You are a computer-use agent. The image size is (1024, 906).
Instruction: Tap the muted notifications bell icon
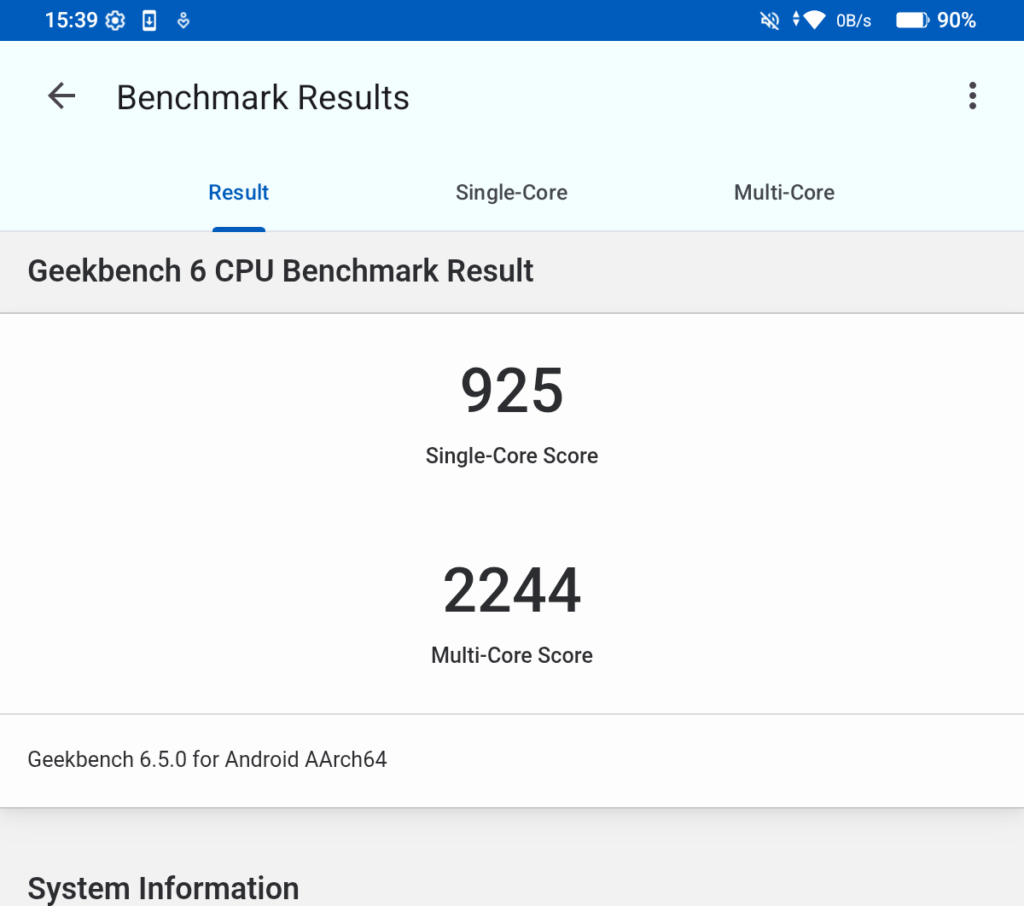(x=770, y=20)
